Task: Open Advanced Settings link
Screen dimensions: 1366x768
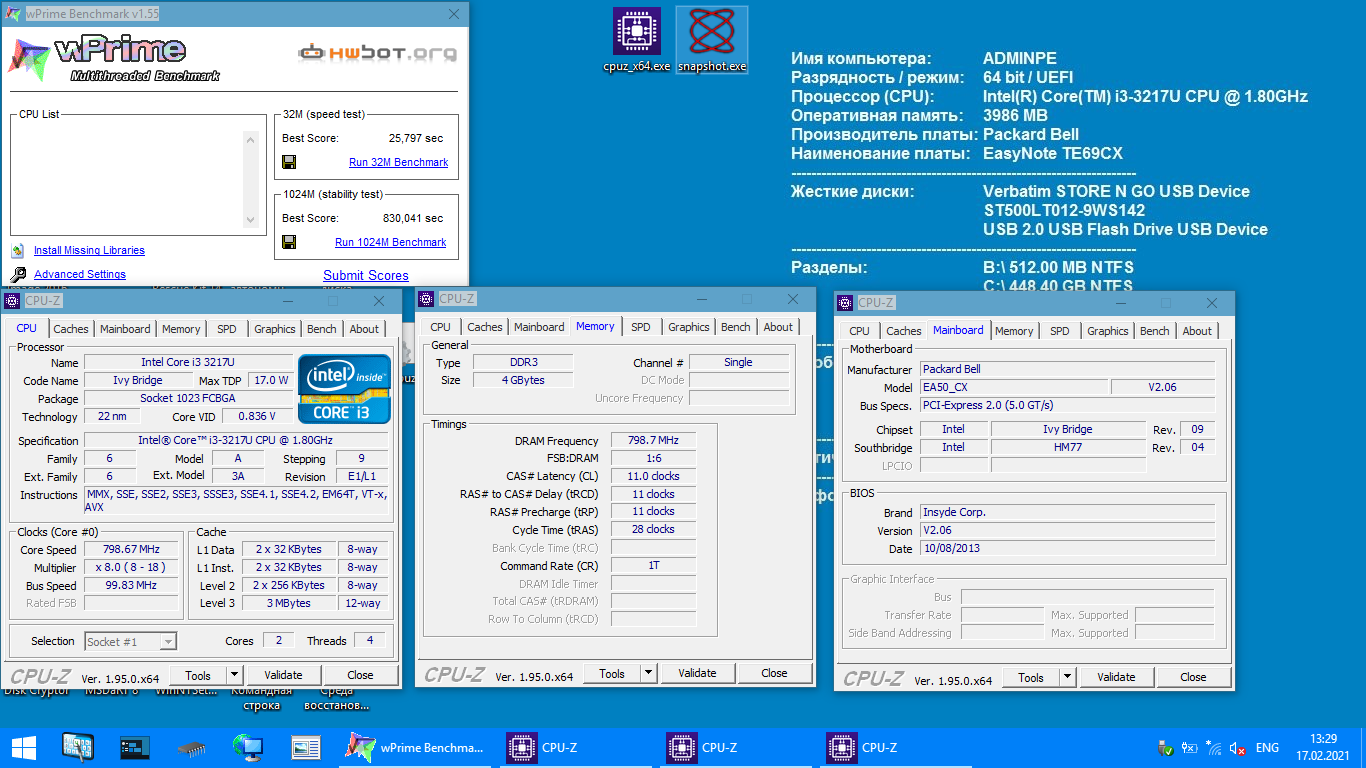Action: tap(80, 275)
